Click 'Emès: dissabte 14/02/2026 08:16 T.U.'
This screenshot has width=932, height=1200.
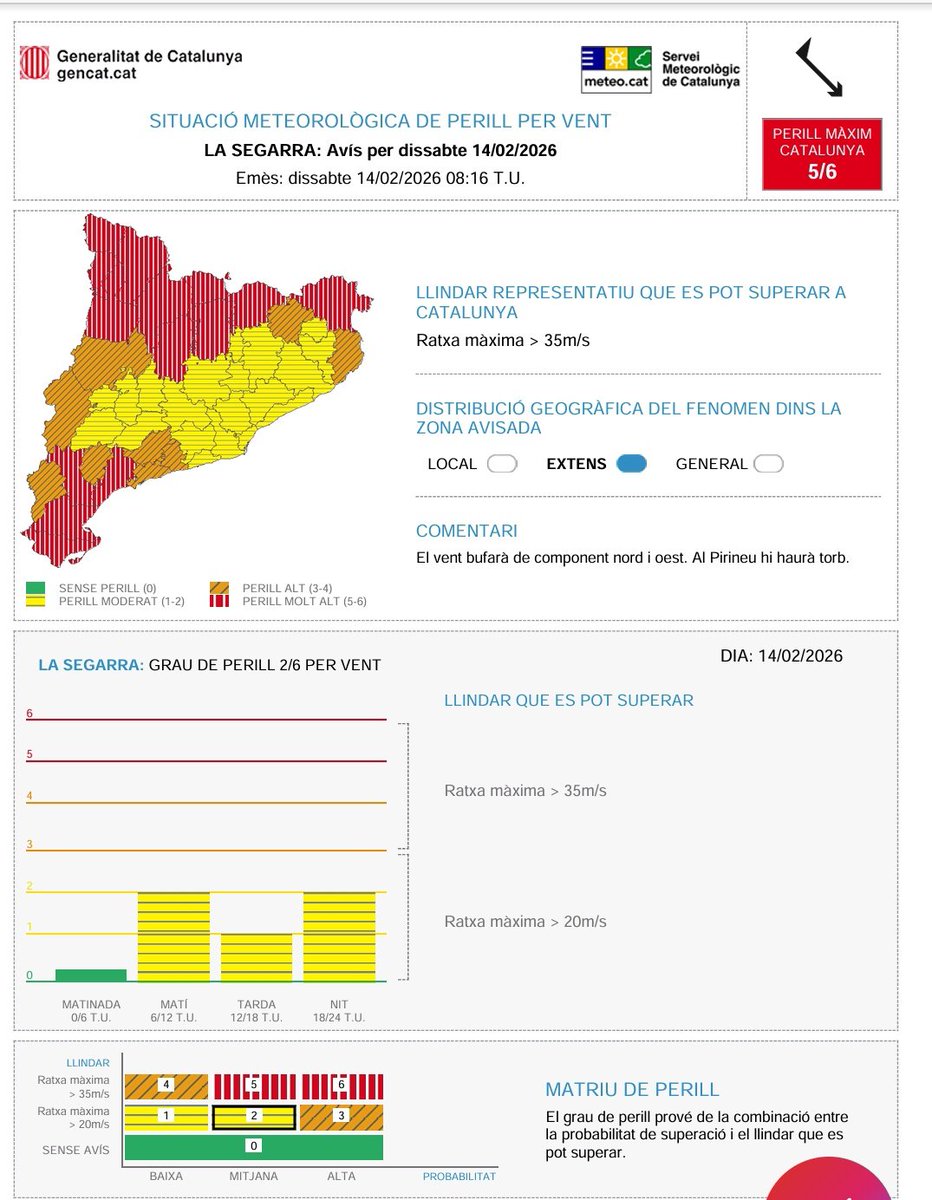(380, 178)
